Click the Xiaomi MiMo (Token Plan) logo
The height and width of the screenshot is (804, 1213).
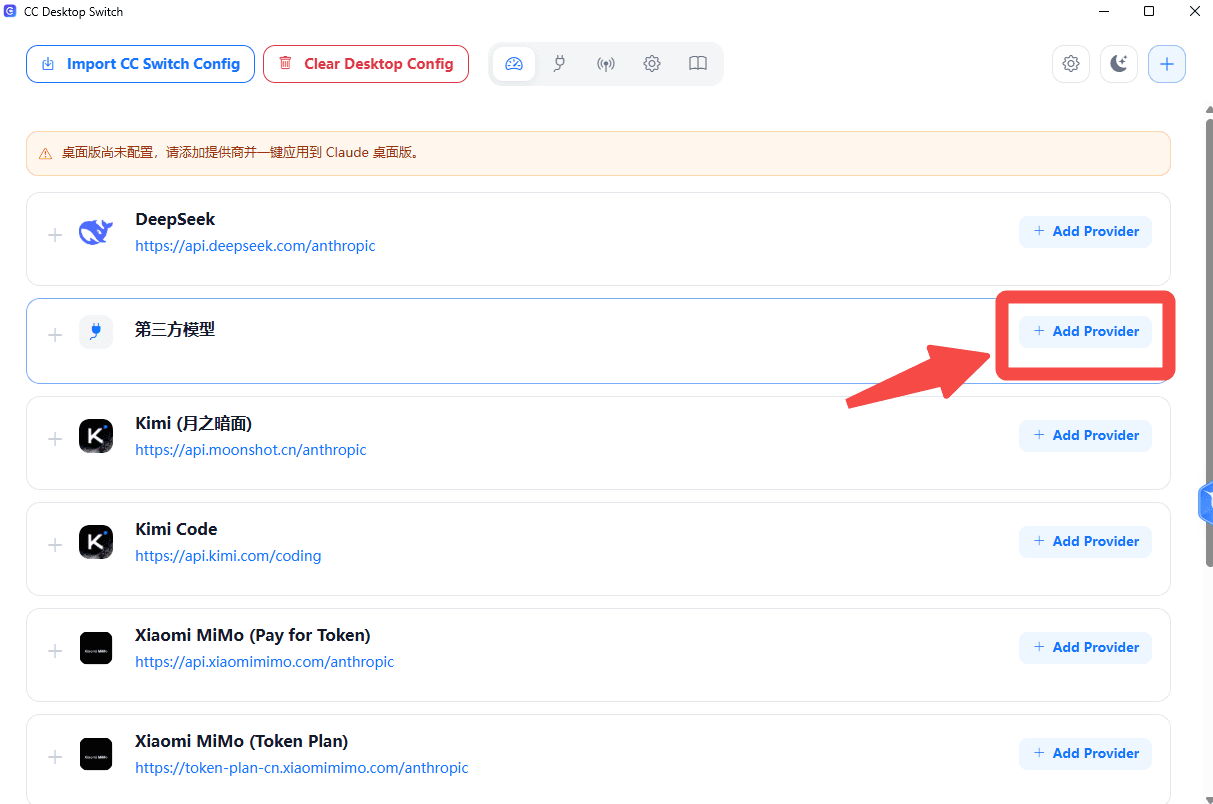tap(96, 754)
